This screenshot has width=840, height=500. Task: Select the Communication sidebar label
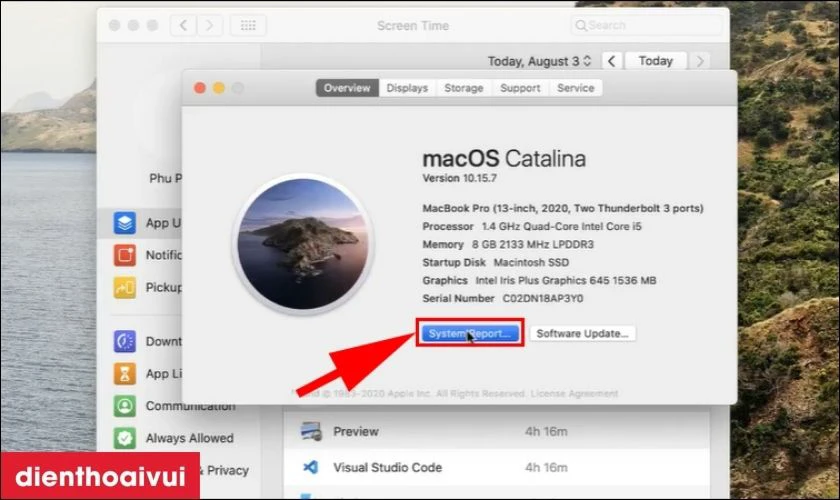190,406
